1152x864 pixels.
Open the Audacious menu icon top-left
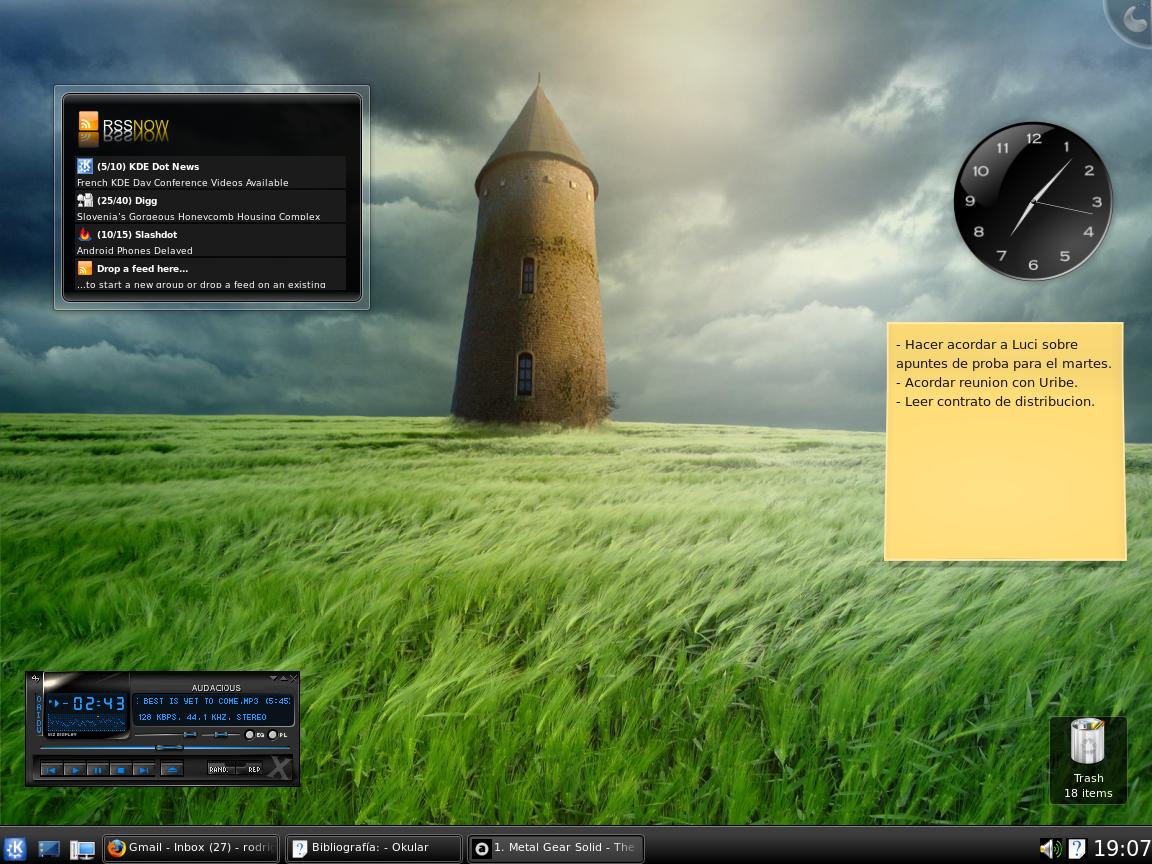click(35, 678)
